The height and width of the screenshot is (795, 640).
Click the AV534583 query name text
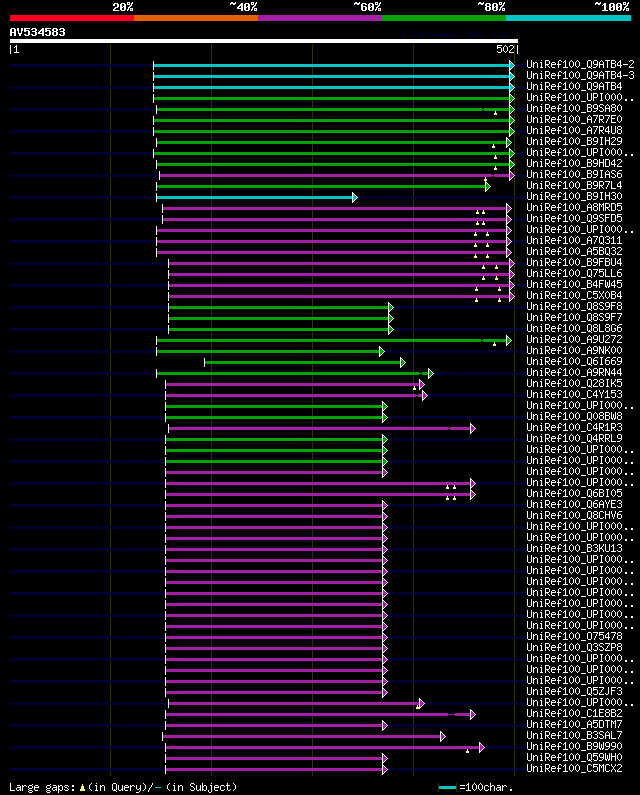click(38, 32)
